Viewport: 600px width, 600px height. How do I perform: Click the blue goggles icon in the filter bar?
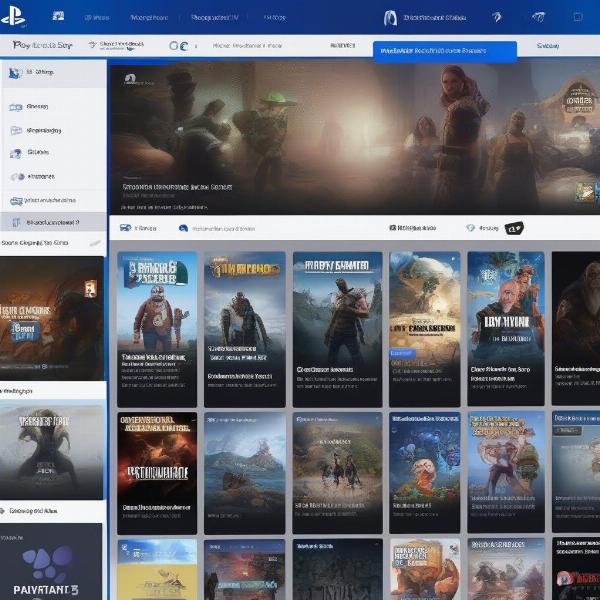coord(126,228)
